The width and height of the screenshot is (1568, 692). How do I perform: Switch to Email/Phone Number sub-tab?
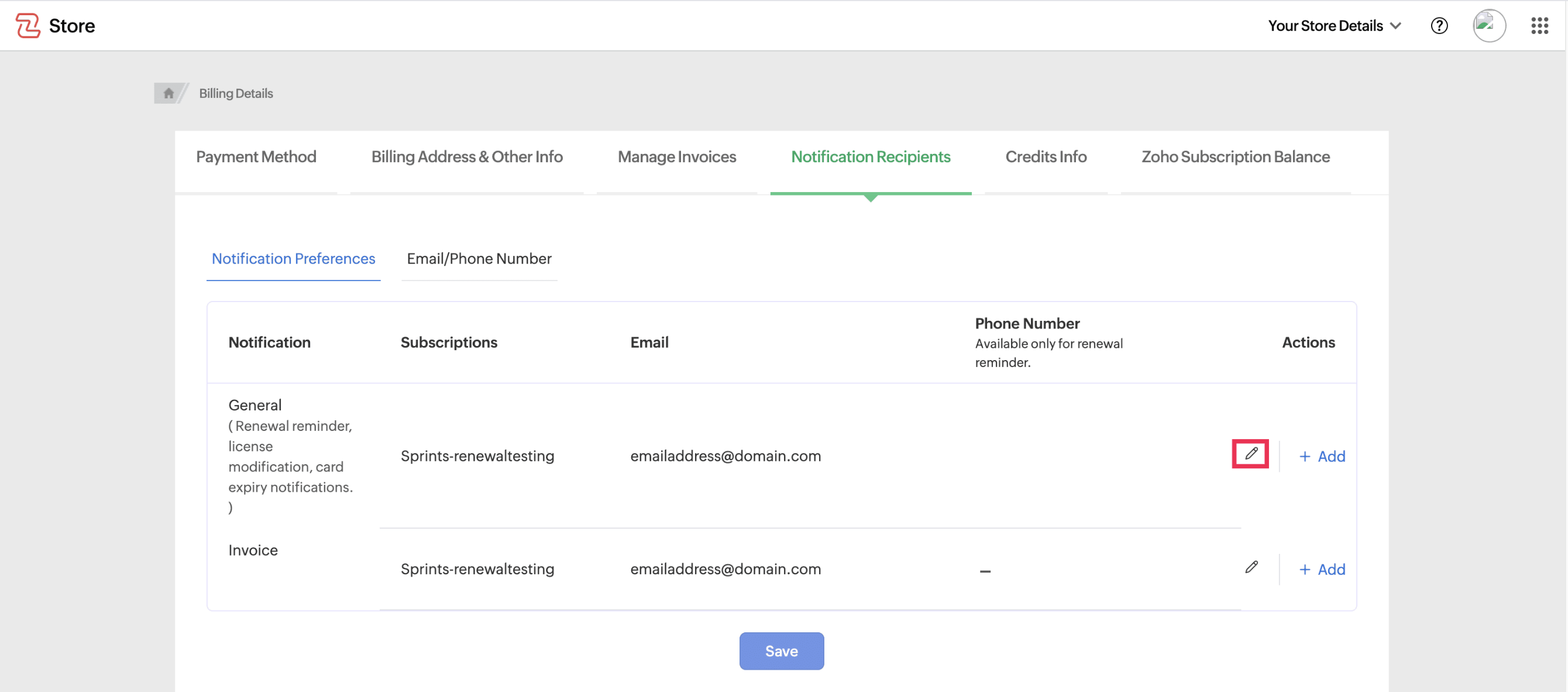click(x=479, y=259)
